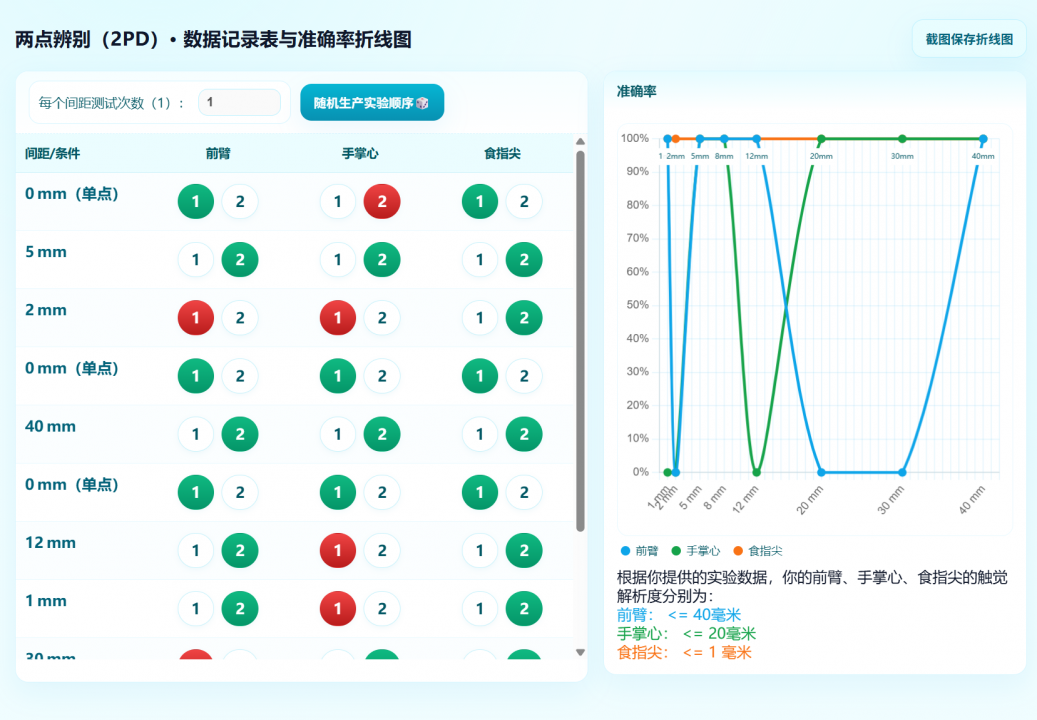The height and width of the screenshot is (720, 1037).
Task: Click red option 1 for 前臂 in 2 mm row
Action: pyautogui.click(x=196, y=318)
